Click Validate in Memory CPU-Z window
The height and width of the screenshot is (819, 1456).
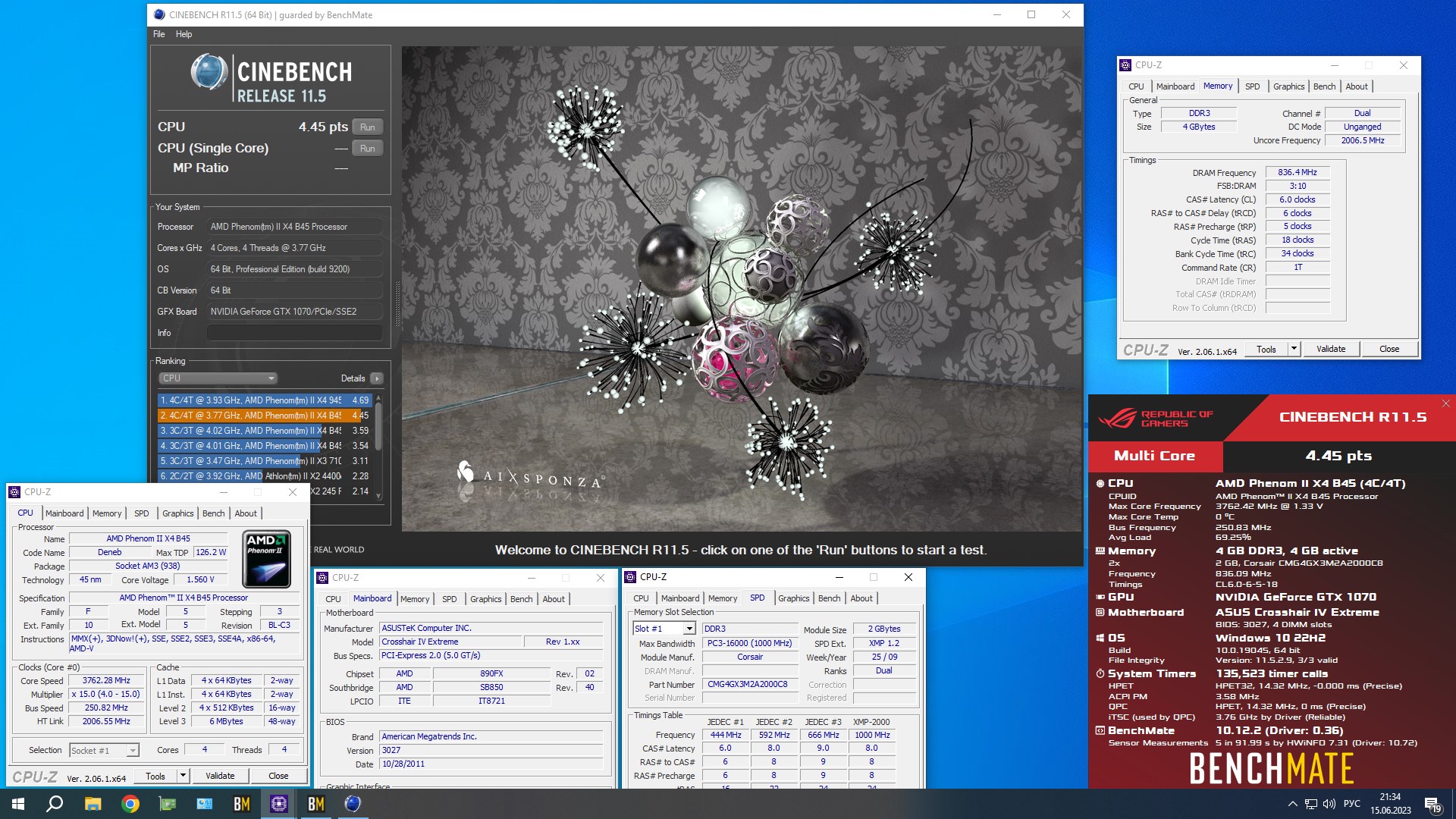pyautogui.click(x=1331, y=349)
